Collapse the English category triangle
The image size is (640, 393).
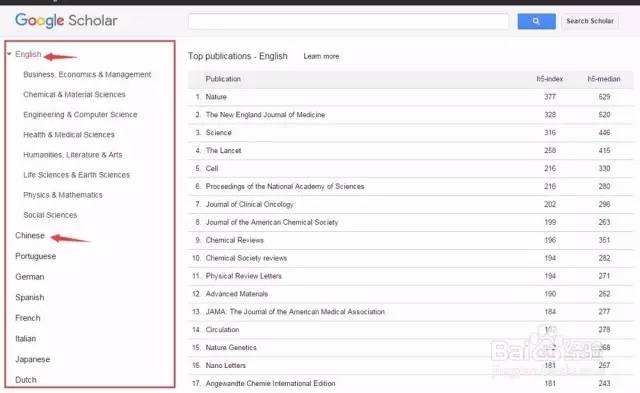(9, 54)
